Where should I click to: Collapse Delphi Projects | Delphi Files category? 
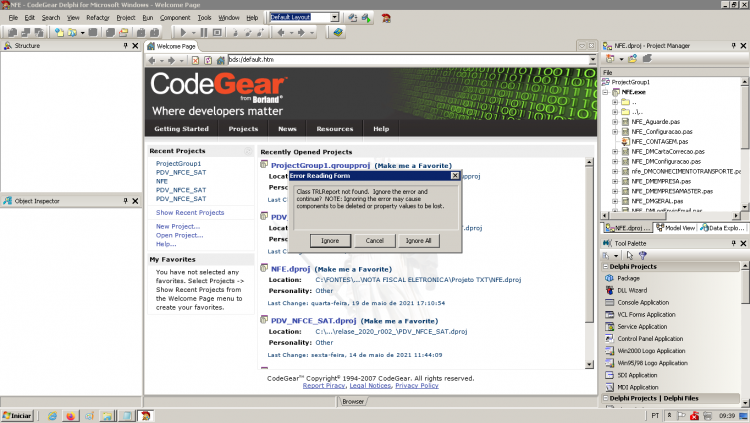click(606, 398)
